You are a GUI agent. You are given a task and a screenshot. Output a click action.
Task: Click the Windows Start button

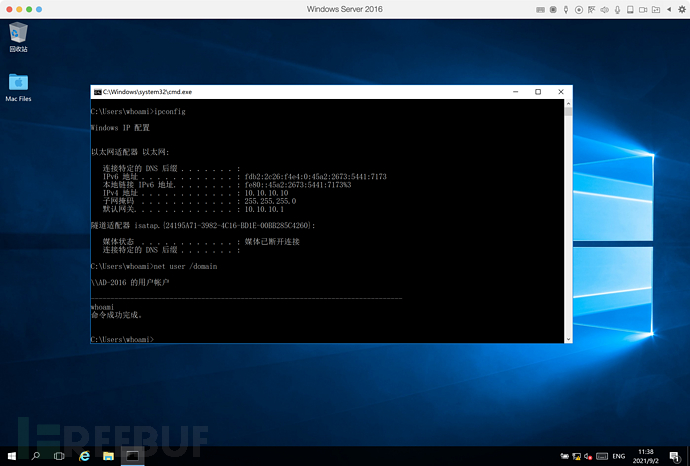(11, 456)
